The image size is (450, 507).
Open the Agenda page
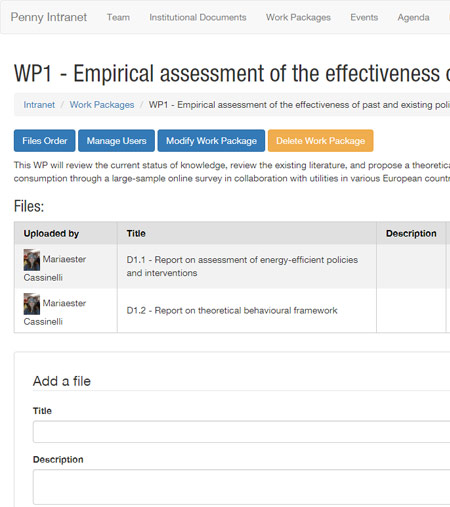[413, 17]
